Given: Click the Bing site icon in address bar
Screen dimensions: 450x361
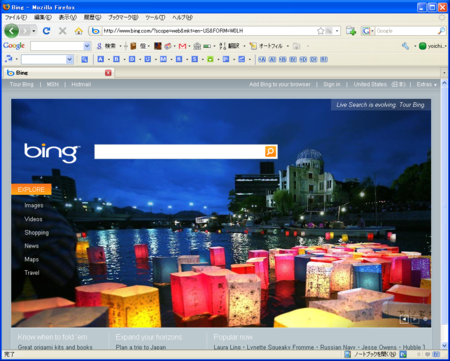Looking at the screenshot, I should tap(96, 31).
